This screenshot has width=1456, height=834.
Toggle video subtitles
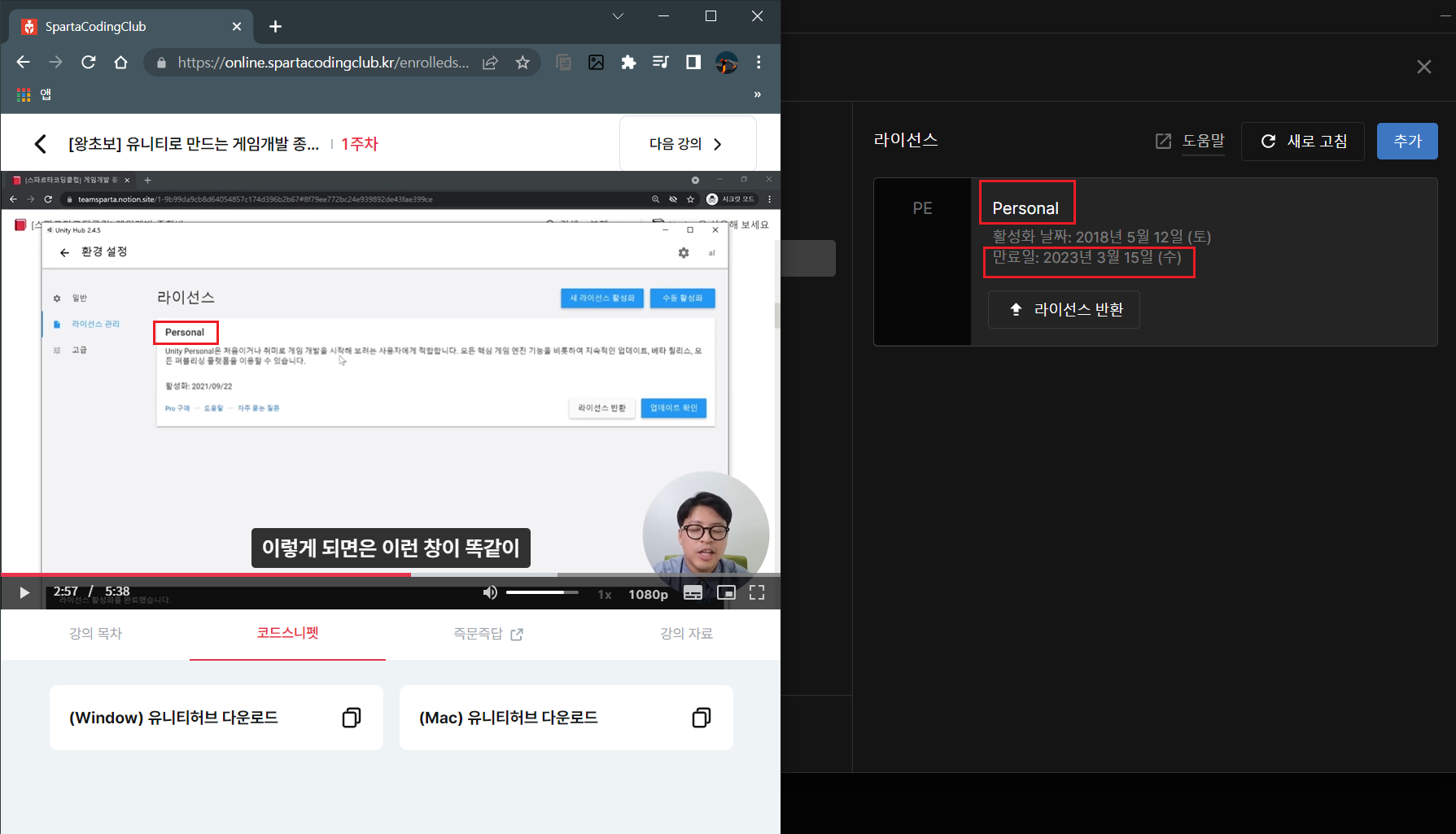click(693, 593)
